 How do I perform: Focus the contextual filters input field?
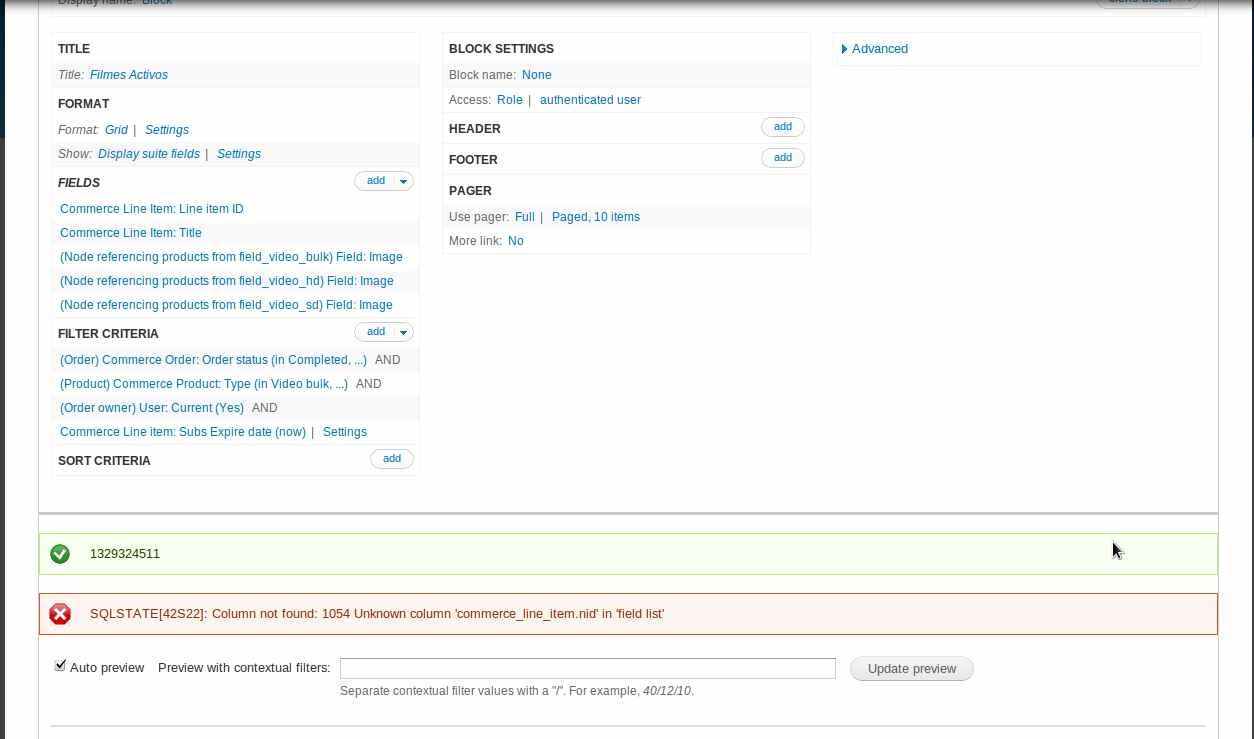(x=588, y=668)
